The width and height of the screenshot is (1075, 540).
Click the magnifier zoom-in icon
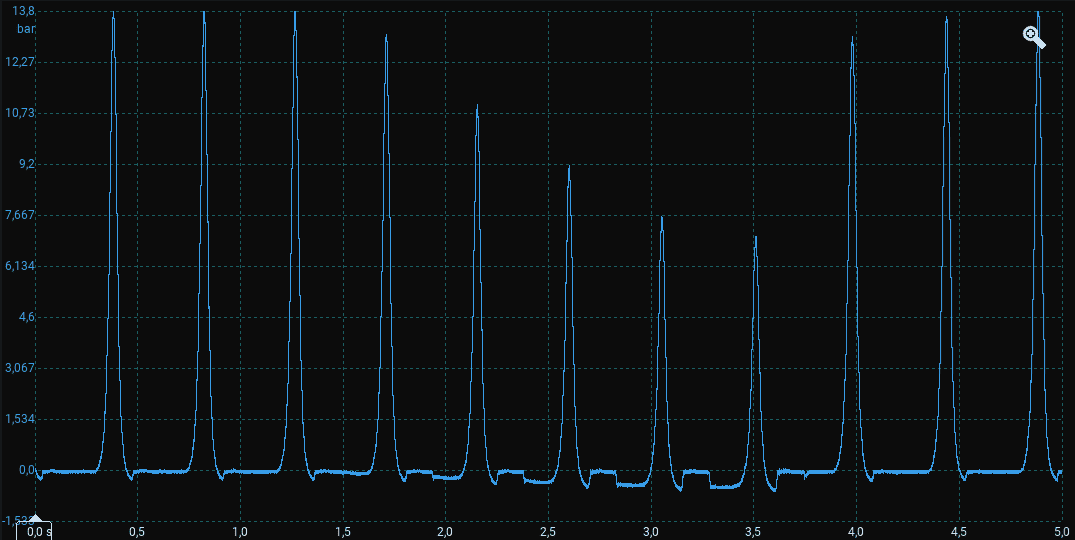point(1033,38)
